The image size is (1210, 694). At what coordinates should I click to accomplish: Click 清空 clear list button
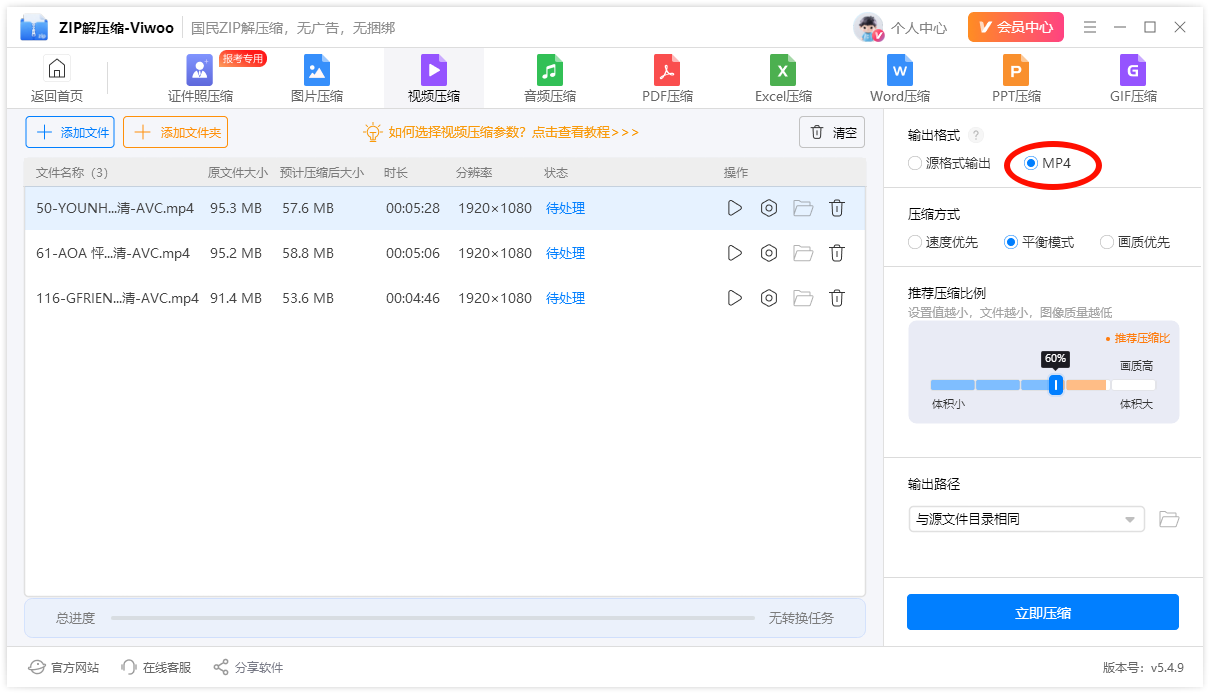[x=832, y=132]
